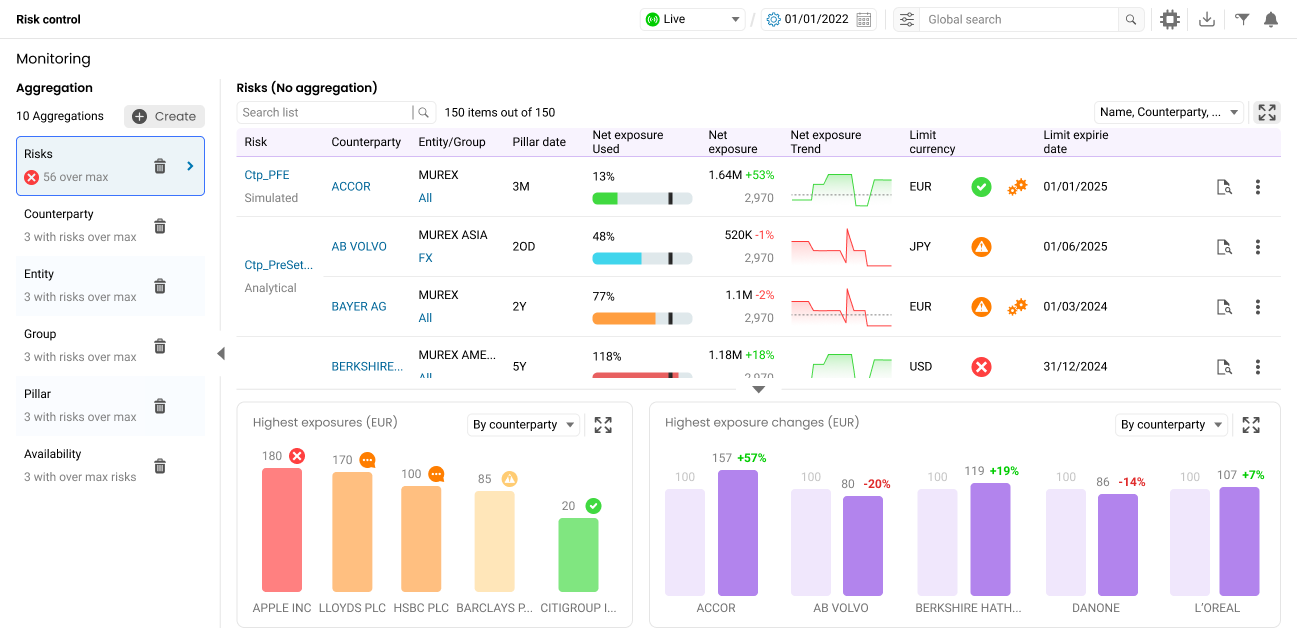Collapse the aggregation side panel arrow
Screen dimensions: 1297x644
tap(221, 353)
